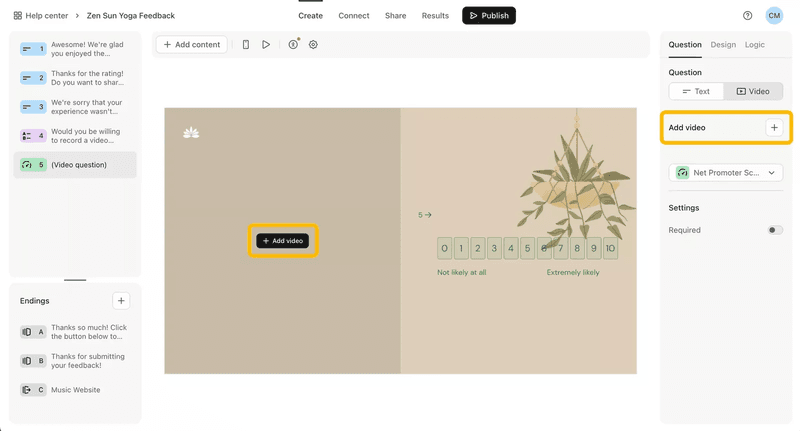Select the Video question option
Screen dimensions: 800x431
(x=754, y=91)
